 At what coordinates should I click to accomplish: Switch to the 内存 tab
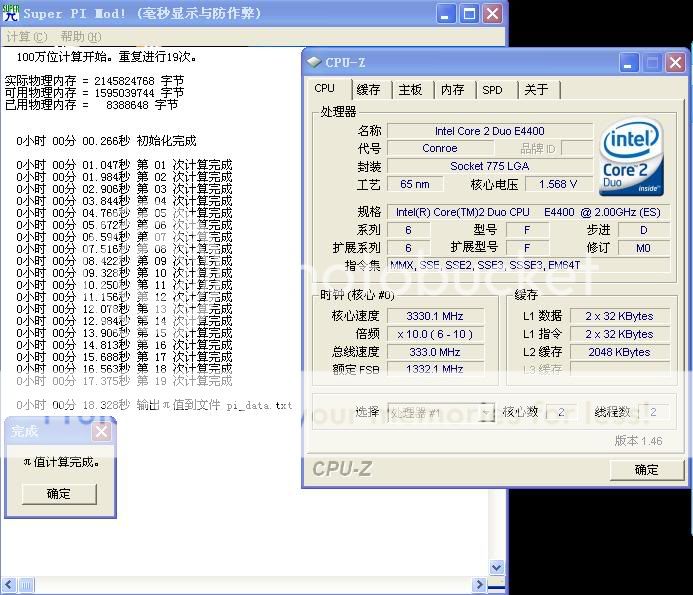[452, 90]
